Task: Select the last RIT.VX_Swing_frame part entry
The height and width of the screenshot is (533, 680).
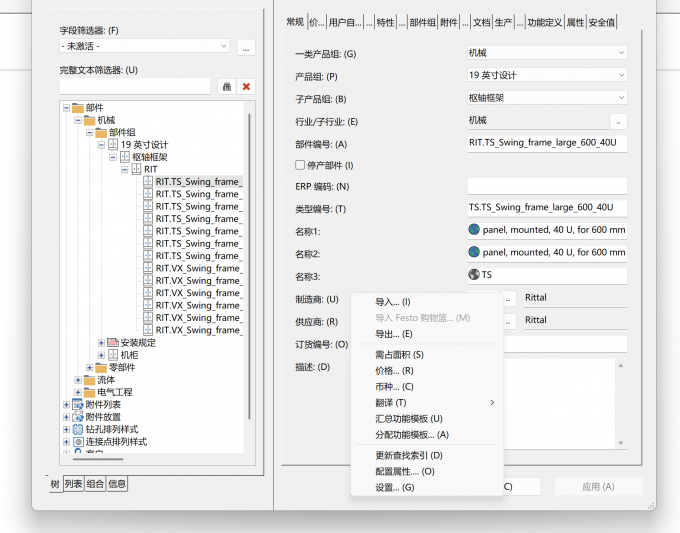Action: (x=199, y=330)
